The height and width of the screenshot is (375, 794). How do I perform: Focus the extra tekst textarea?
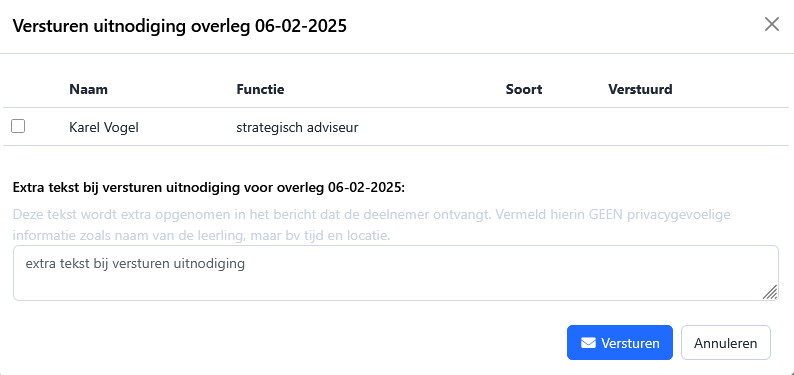(395, 273)
